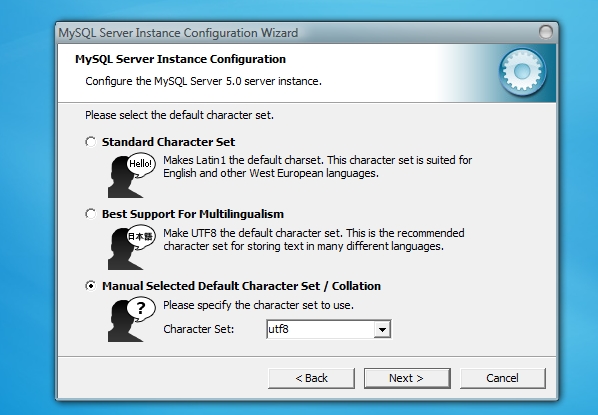Click 'Please specify the character set to use.' text

pyautogui.click(x=259, y=305)
